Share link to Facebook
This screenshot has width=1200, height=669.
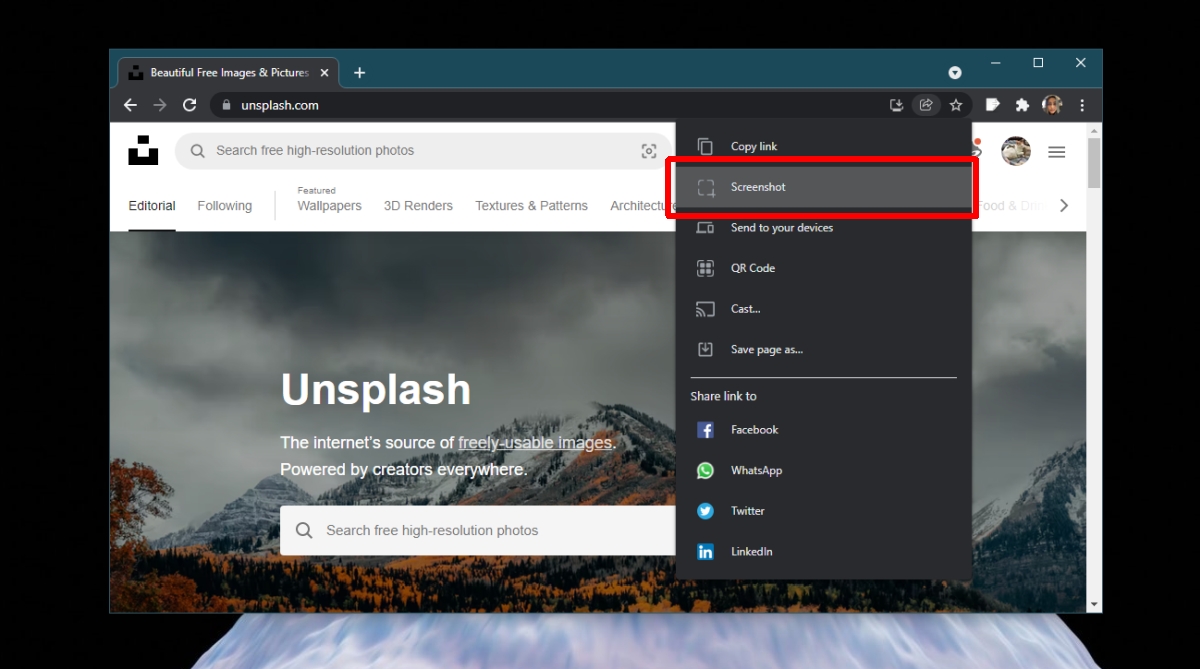(x=824, y=430)
